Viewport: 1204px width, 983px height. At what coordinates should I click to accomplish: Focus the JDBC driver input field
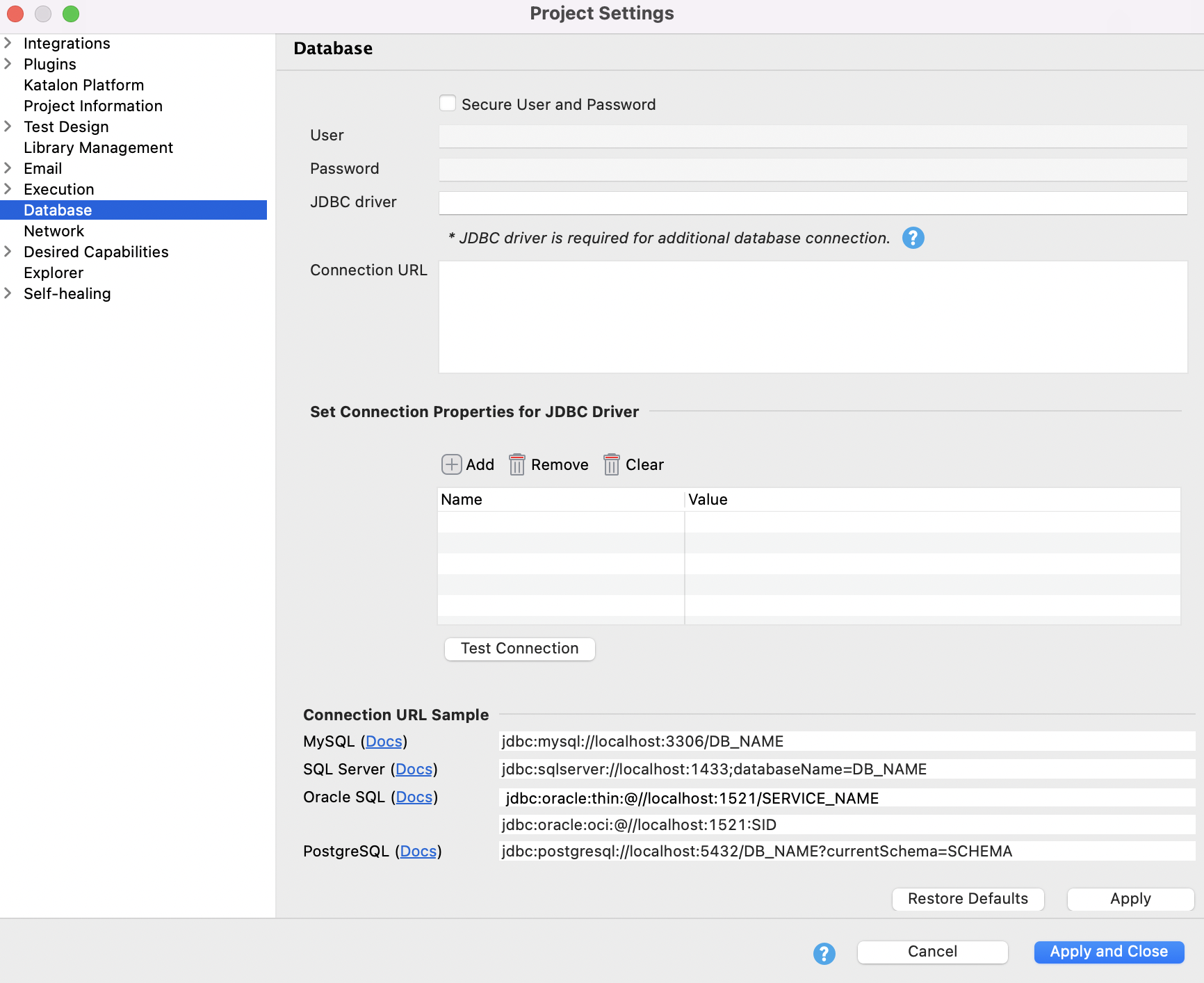[x=812, y=203]
